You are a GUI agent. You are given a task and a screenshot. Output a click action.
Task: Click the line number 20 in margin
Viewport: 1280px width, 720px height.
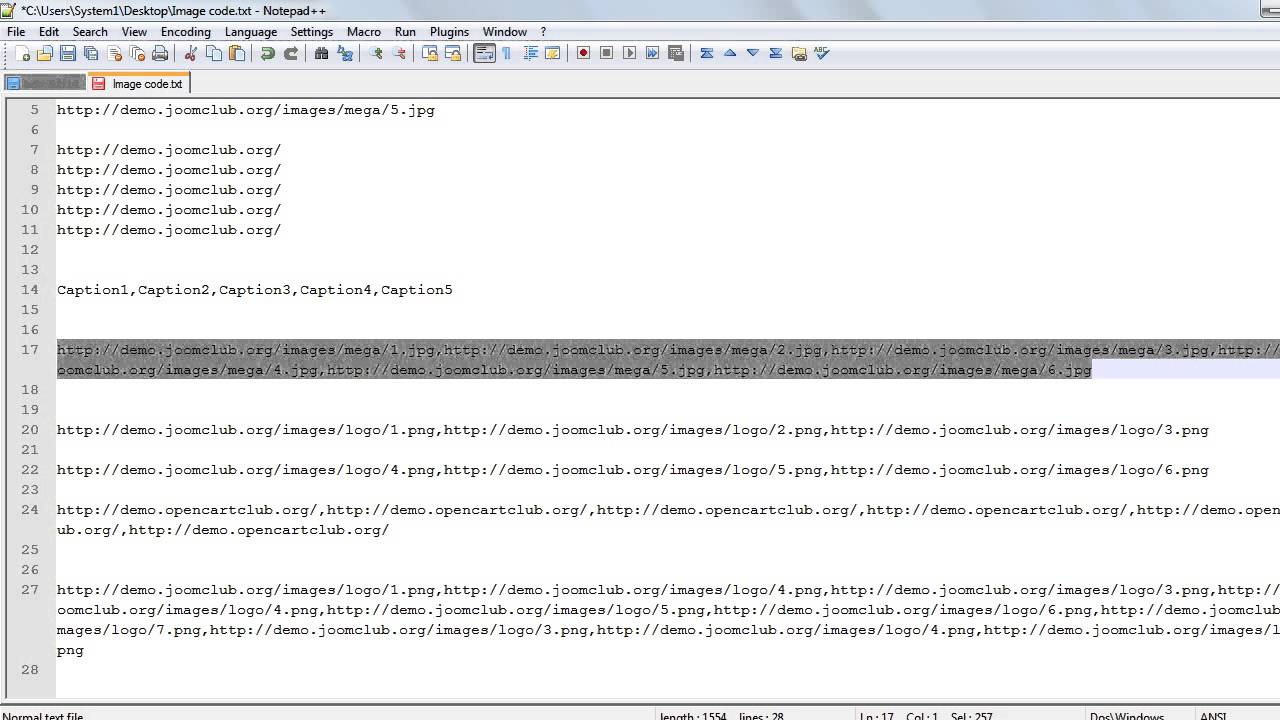tap(29, 430)
